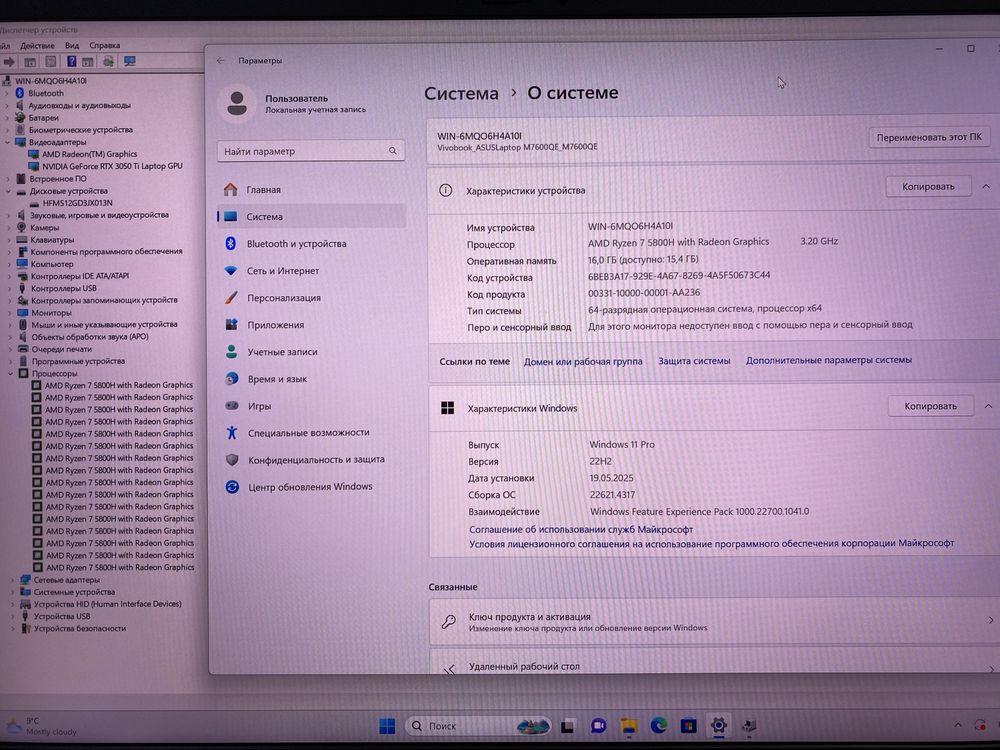Click Переименовать этот ПК button
Image resolution: width=1000 pixels, height=750 pixels.
tap(929, 137)
